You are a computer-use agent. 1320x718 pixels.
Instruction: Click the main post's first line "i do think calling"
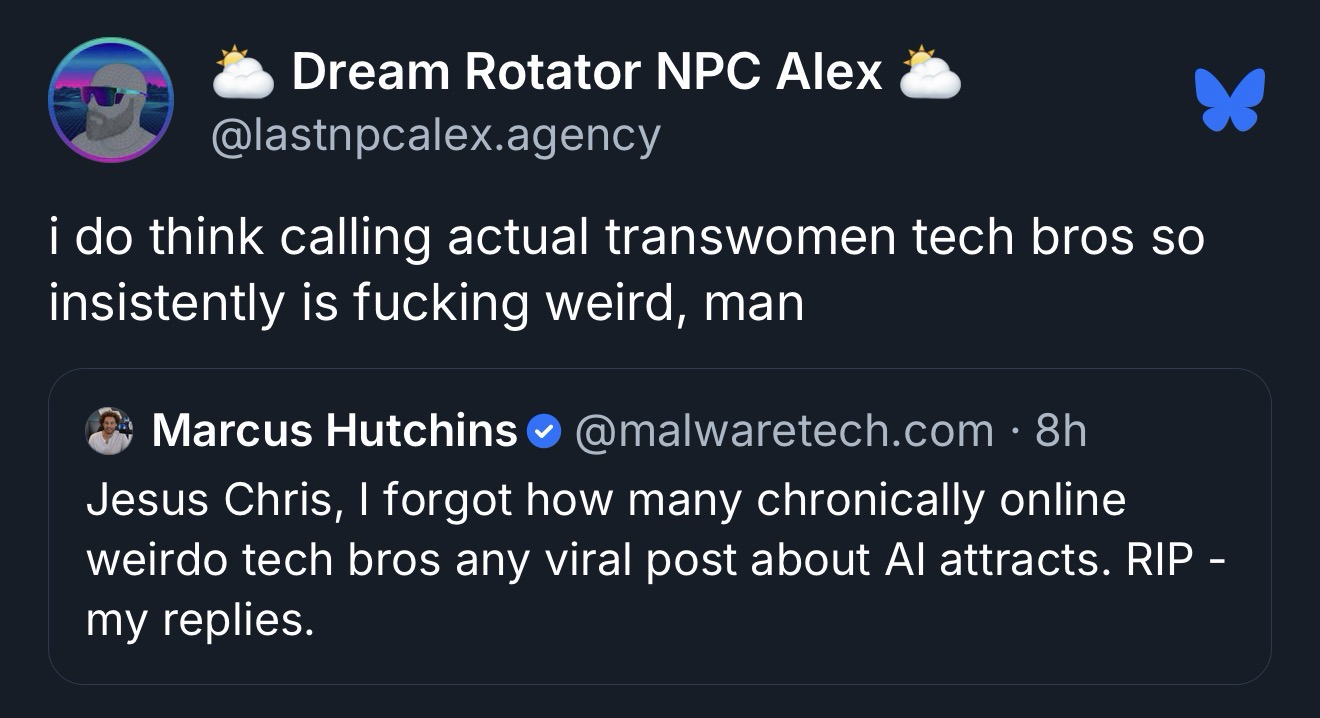240,238
